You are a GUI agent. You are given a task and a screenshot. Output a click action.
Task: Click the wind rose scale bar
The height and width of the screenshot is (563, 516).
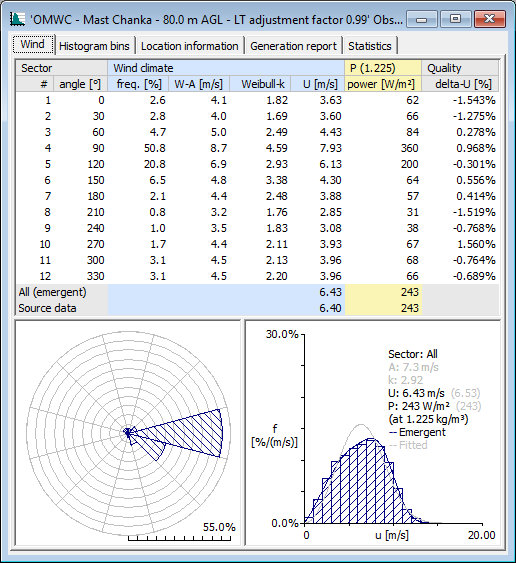click(x=180, y=538)
